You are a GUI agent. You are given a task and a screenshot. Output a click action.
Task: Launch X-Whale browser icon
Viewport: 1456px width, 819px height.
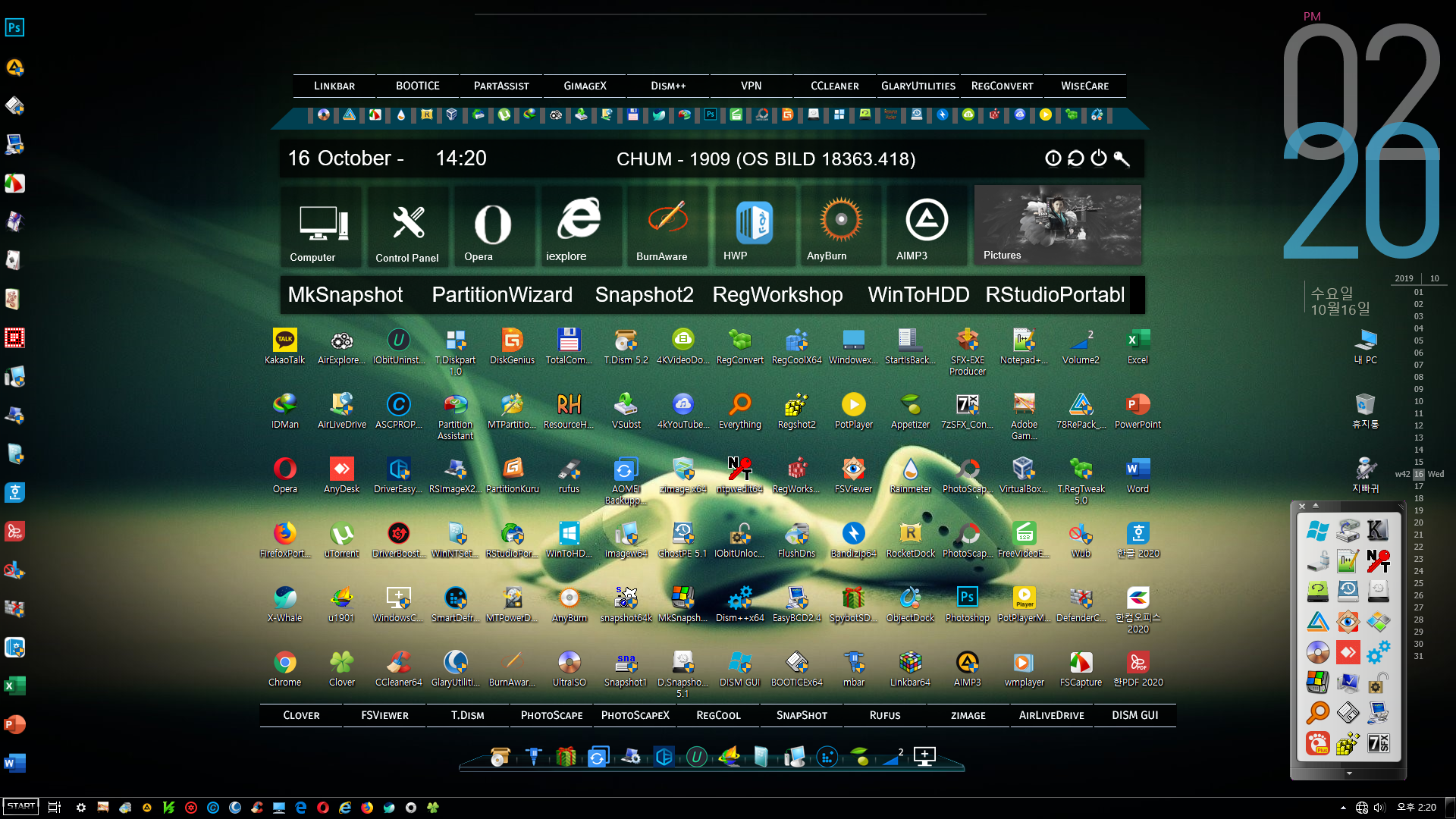pos(284,604)
